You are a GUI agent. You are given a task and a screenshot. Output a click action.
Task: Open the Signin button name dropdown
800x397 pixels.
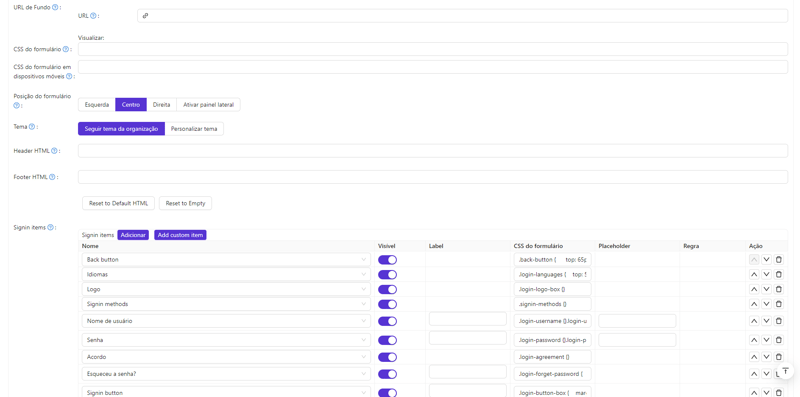(226, 392)
